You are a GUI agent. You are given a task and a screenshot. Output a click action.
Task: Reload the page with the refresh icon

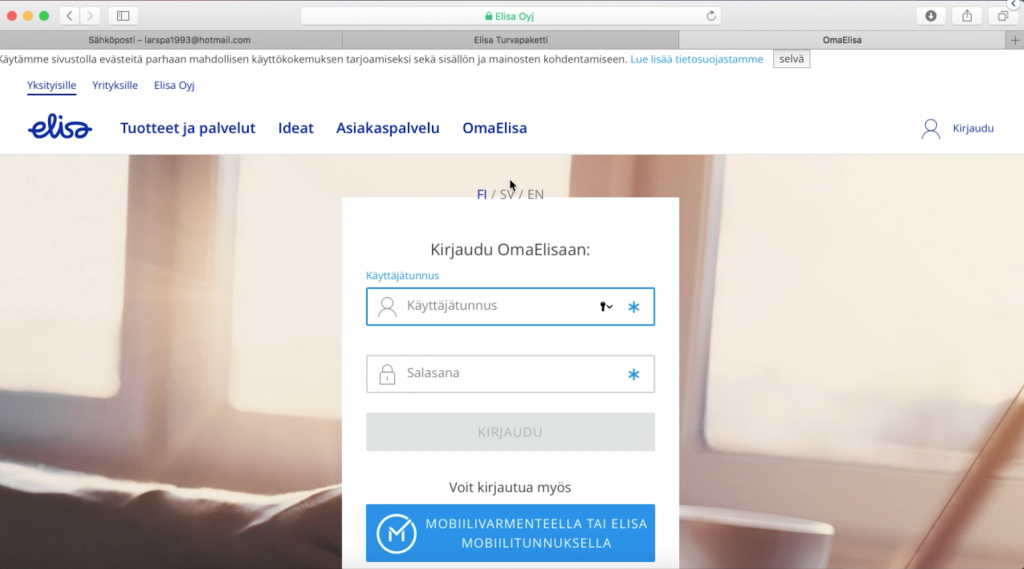point(711,16)
